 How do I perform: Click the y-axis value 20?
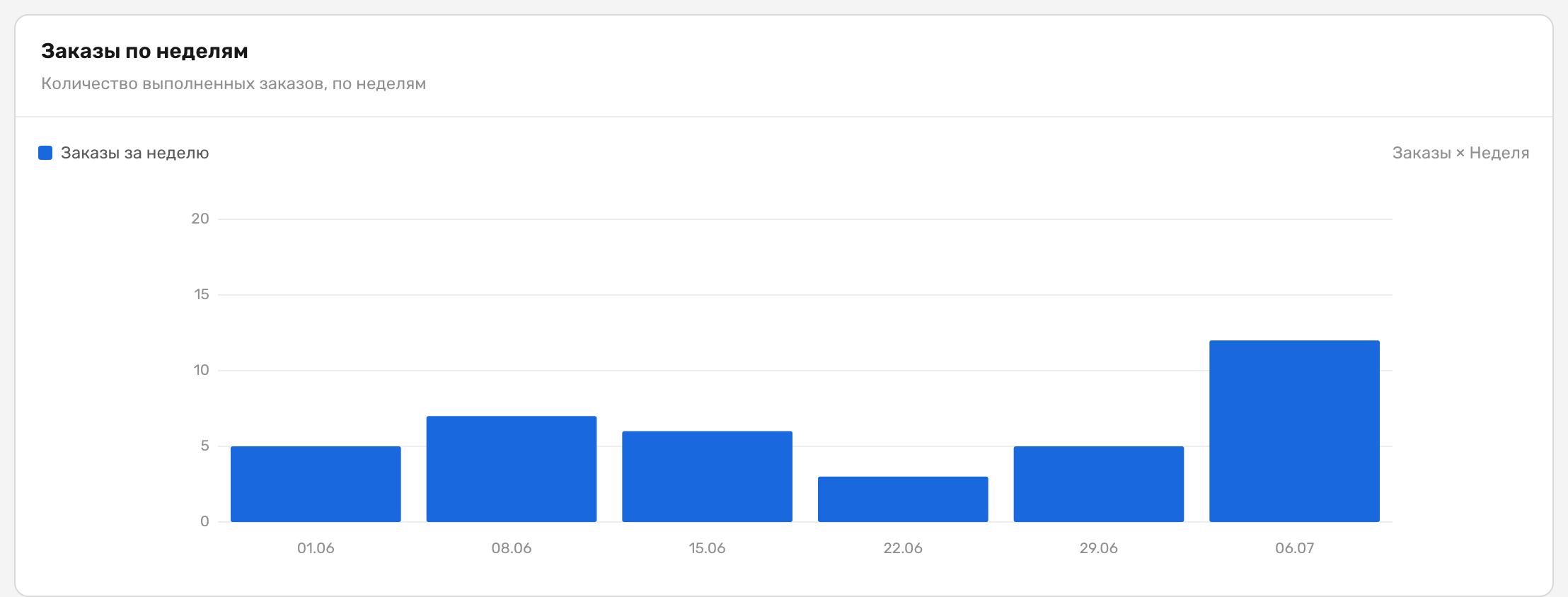pos(200,219)
